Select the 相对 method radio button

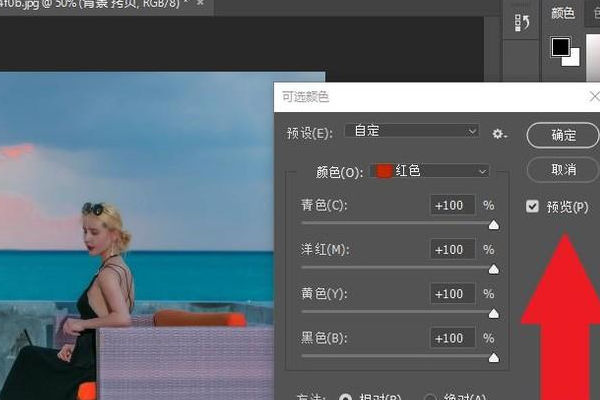[x=346, y=397]
